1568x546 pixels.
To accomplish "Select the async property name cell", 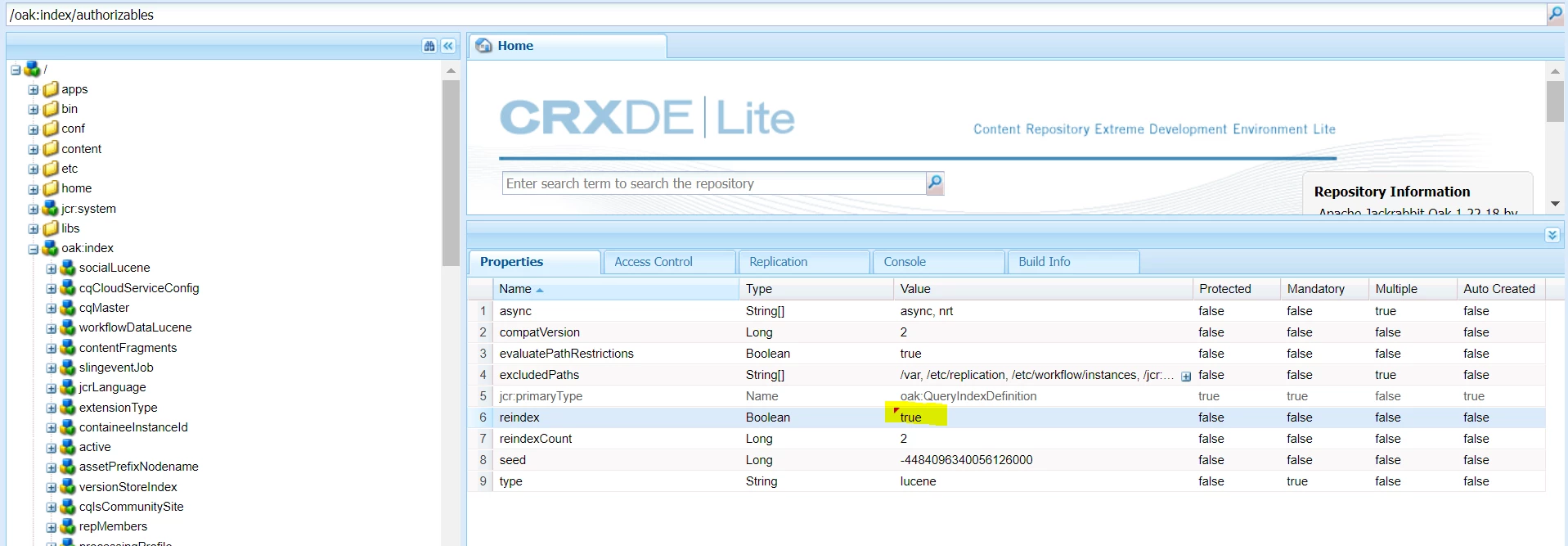I will pyautogui.click(x=616, y=311).
